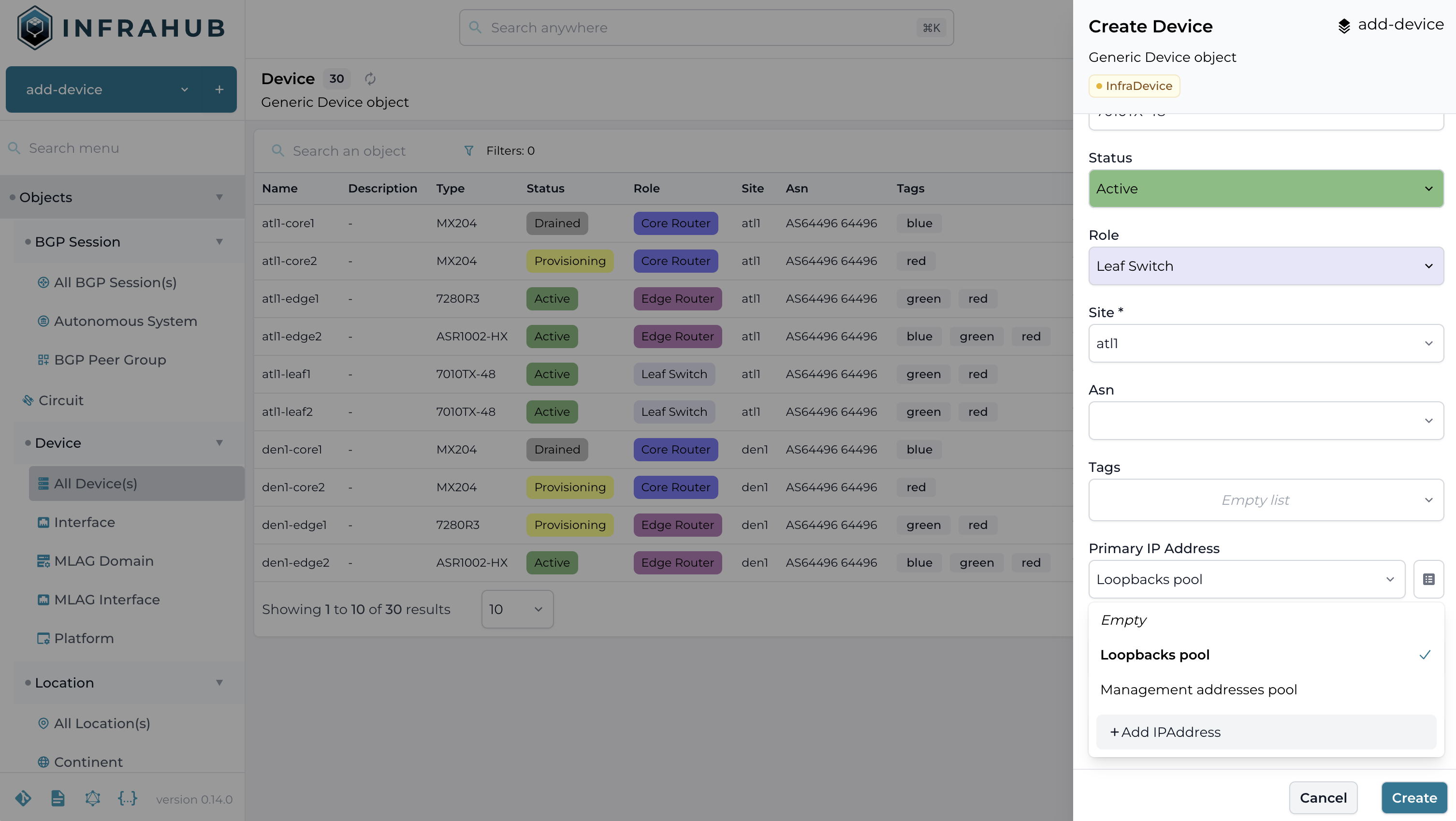This screenshot has width=1456, height=821.
Task: Open the add-device branch selector dropdown
Action: (184, 89)
